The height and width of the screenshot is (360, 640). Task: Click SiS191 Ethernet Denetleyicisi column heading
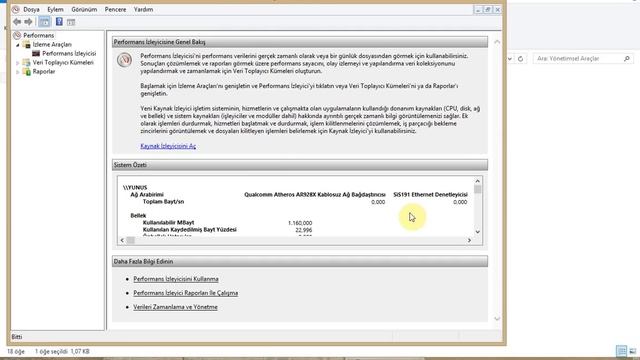431,195
